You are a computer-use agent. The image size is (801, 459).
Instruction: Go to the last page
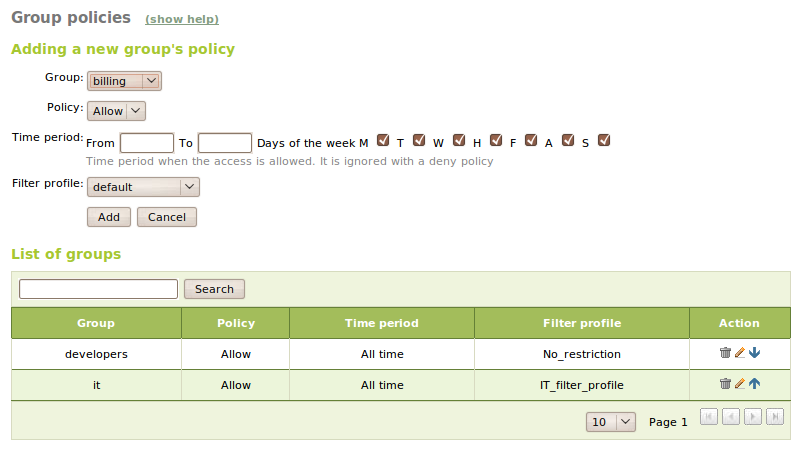tap(775, 418)
